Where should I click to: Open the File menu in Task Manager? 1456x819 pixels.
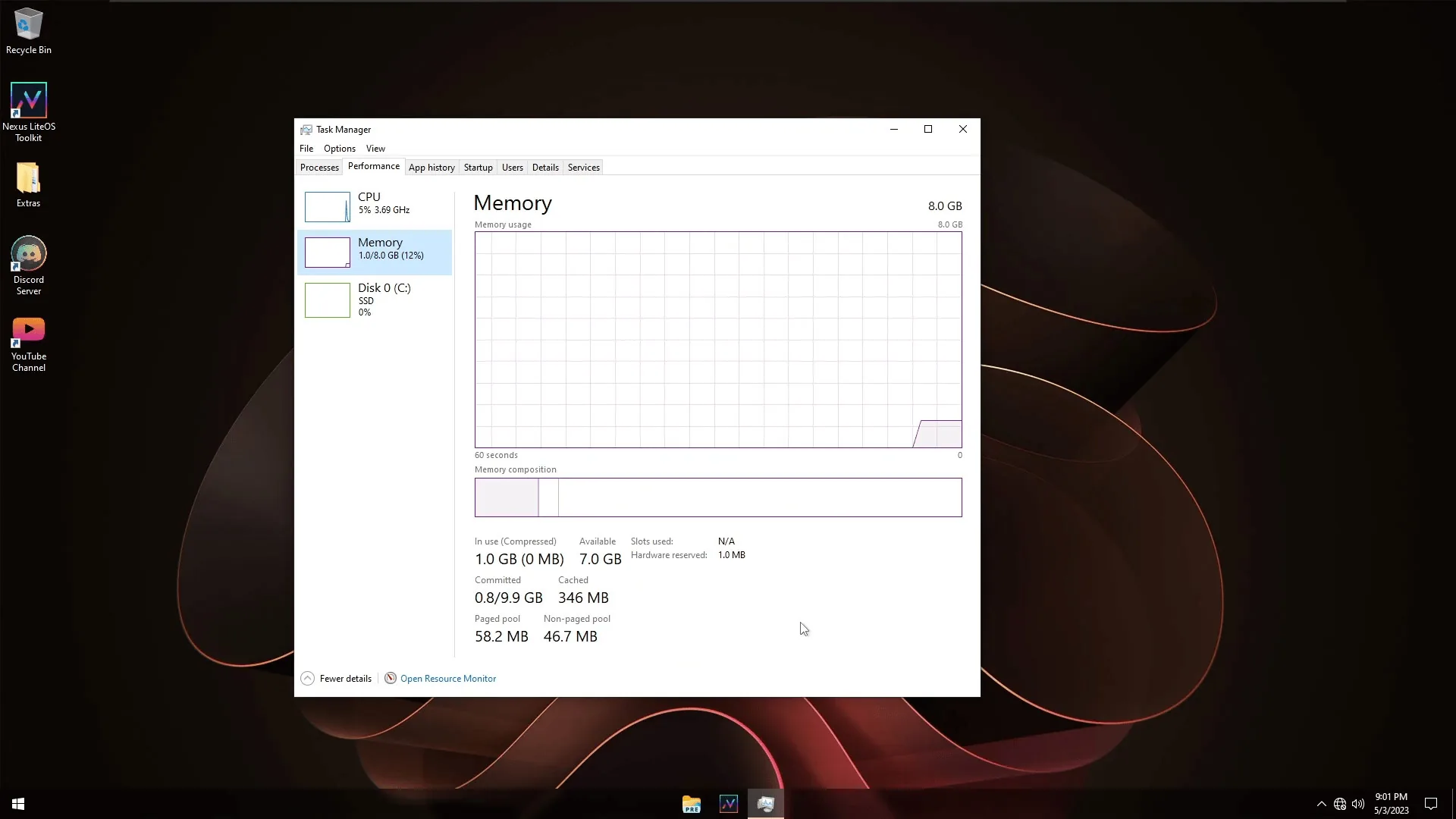point(306,149)
